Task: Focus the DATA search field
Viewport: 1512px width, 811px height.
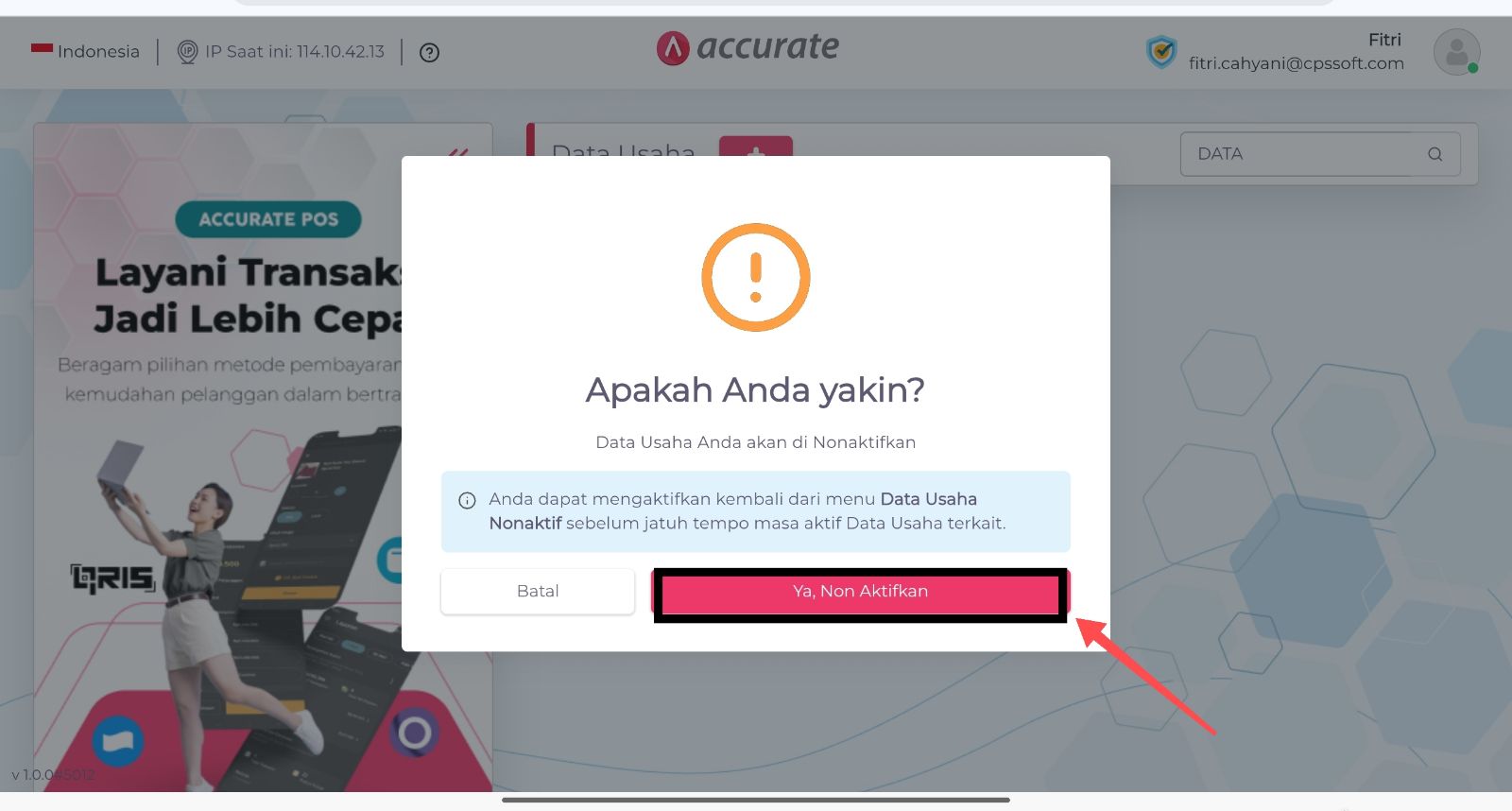Action: (1320, 154)
